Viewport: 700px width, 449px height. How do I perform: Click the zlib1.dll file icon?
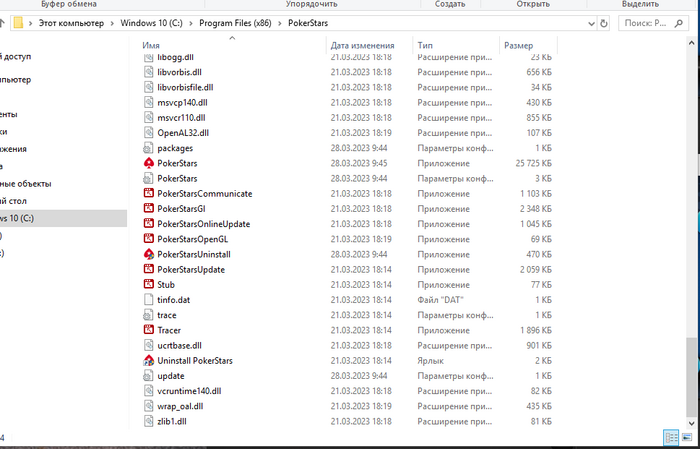(149, 421)
